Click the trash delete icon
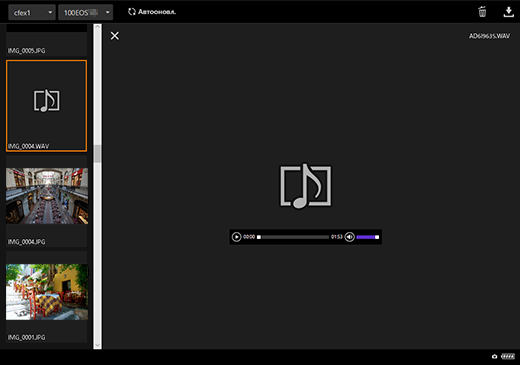 tap(482, 12)
